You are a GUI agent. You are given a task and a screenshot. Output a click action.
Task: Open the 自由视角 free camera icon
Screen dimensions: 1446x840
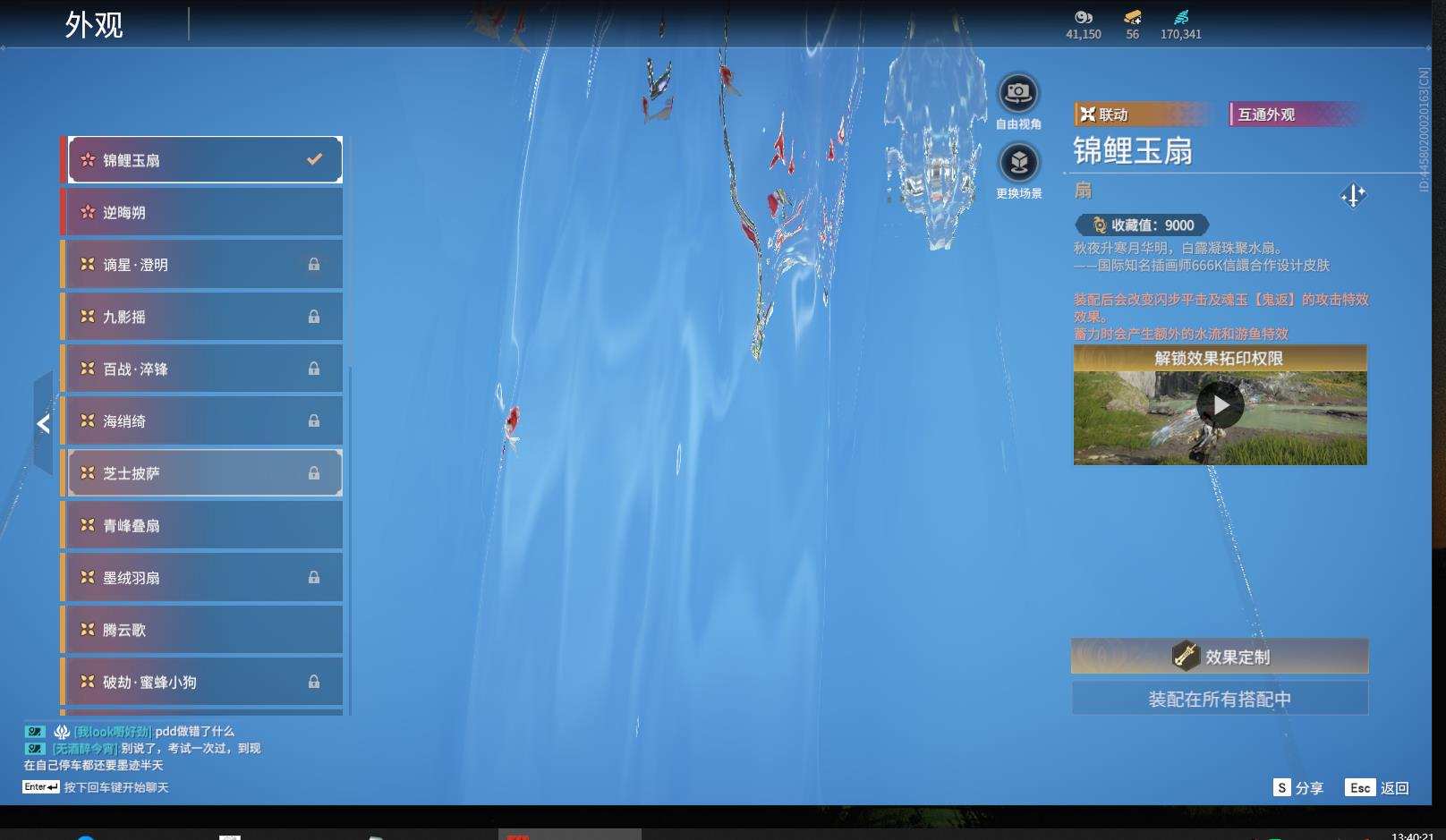1018,93
